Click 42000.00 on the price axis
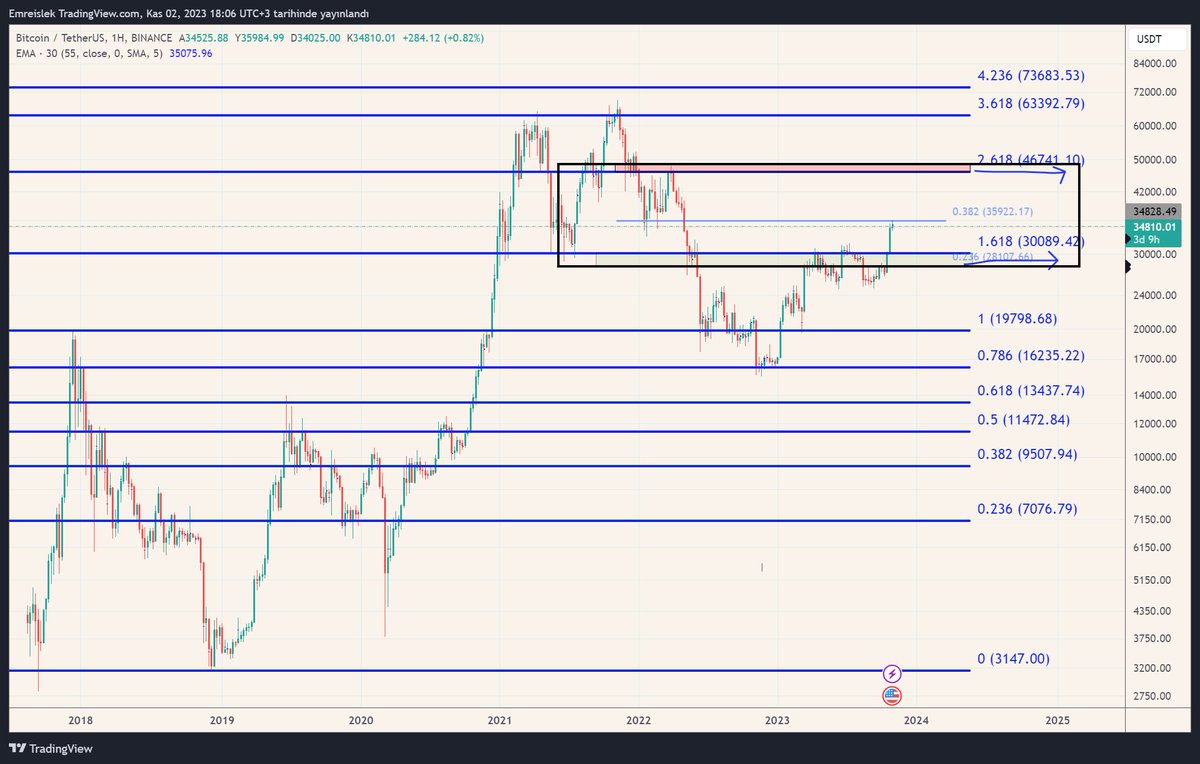 1157,192
